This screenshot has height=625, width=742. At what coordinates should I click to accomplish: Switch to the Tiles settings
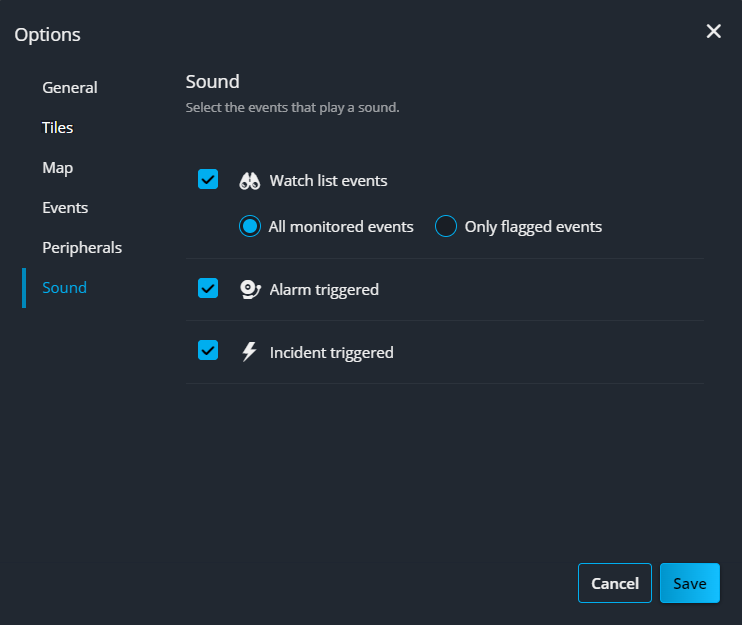[58, 128]
